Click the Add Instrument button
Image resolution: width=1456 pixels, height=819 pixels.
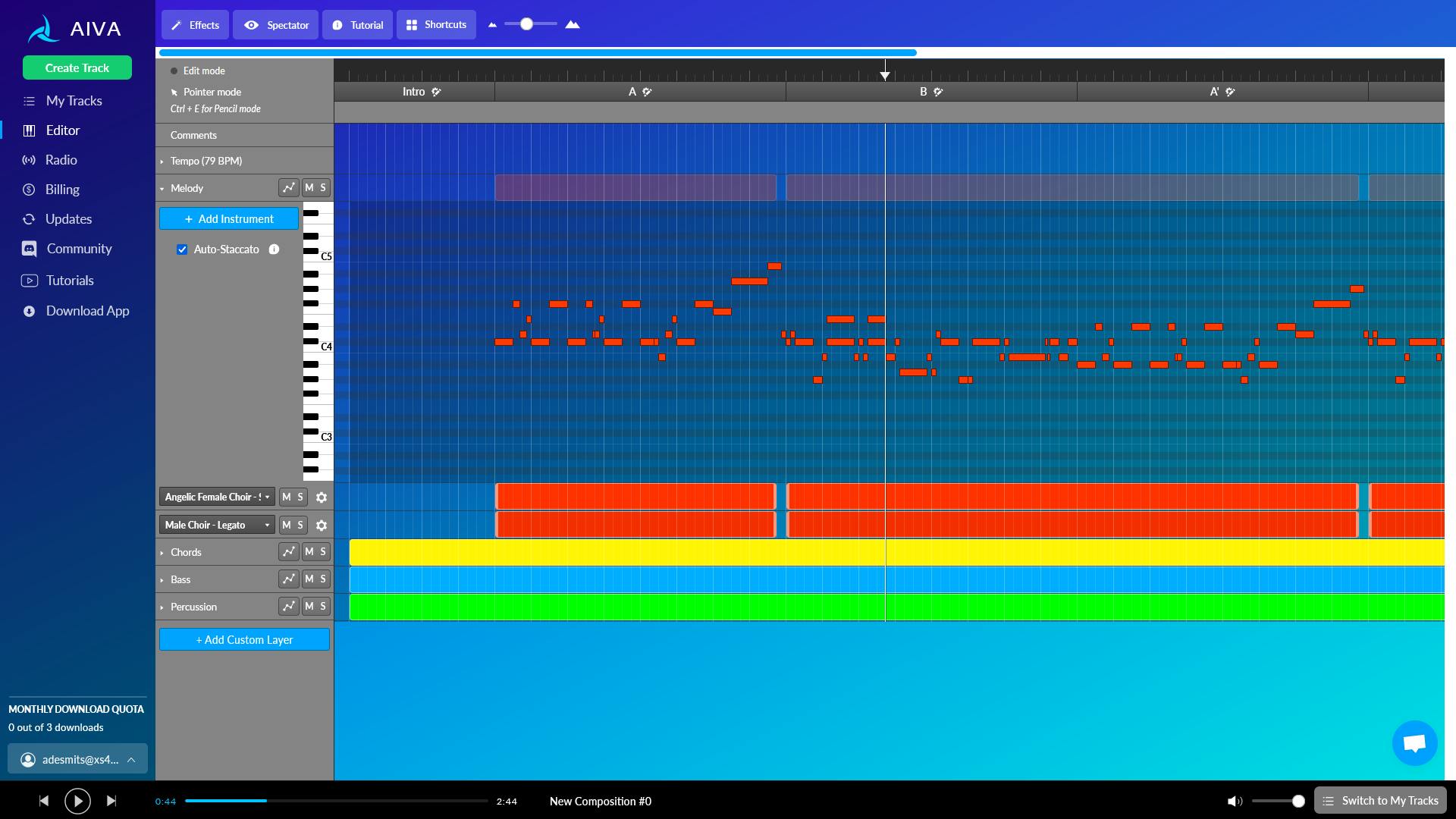point(229,218)
